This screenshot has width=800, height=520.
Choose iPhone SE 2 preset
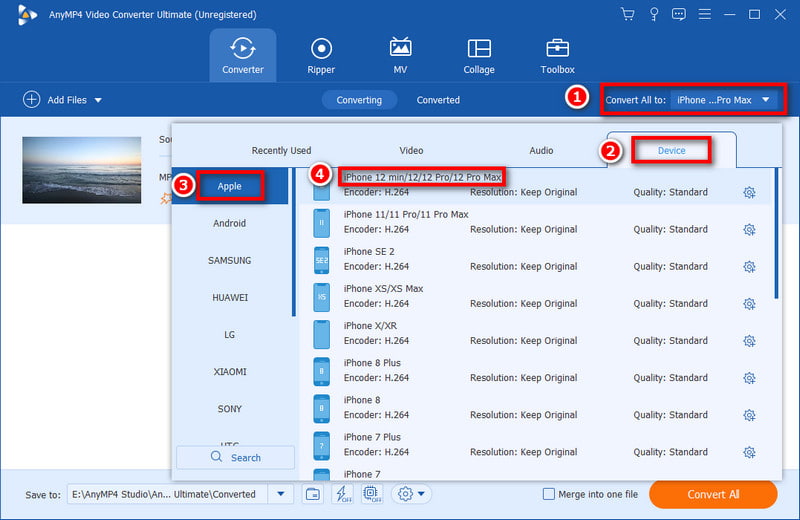click(x=535, y=259)
